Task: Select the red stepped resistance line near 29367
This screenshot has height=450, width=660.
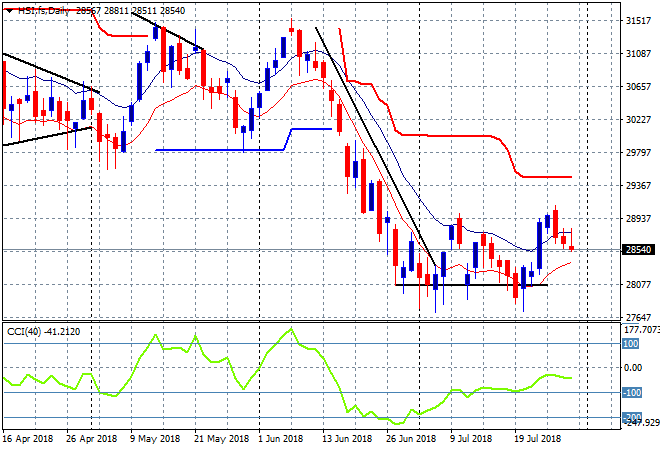Action: click(547, 177)
